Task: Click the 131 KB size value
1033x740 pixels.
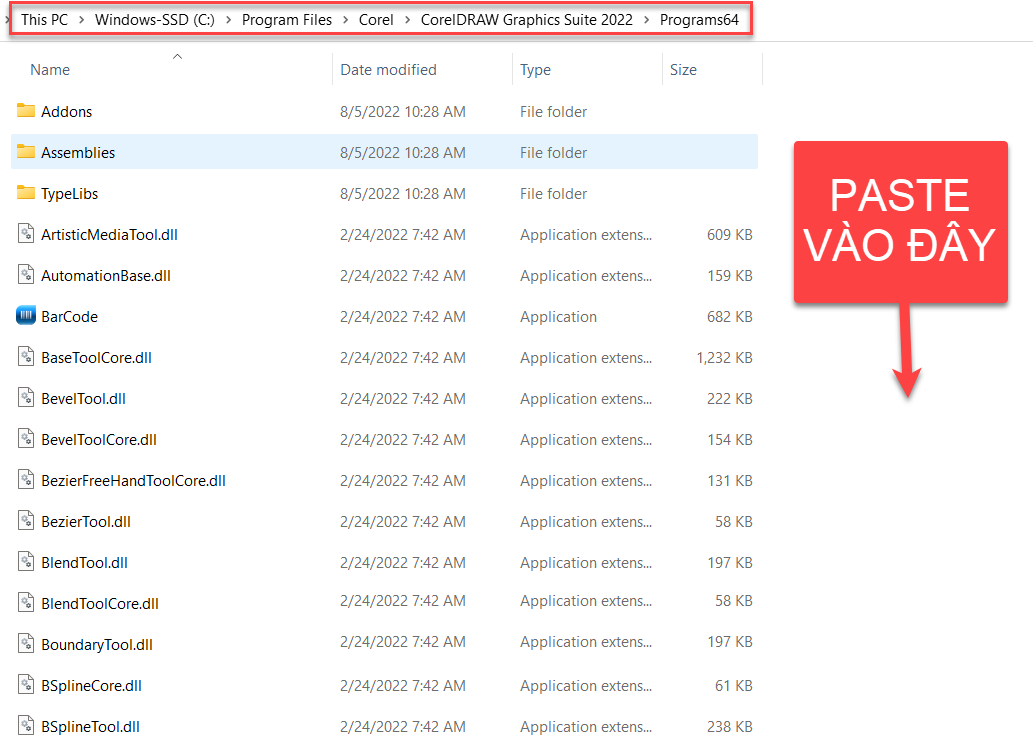Action: click(x=729, y=480)
